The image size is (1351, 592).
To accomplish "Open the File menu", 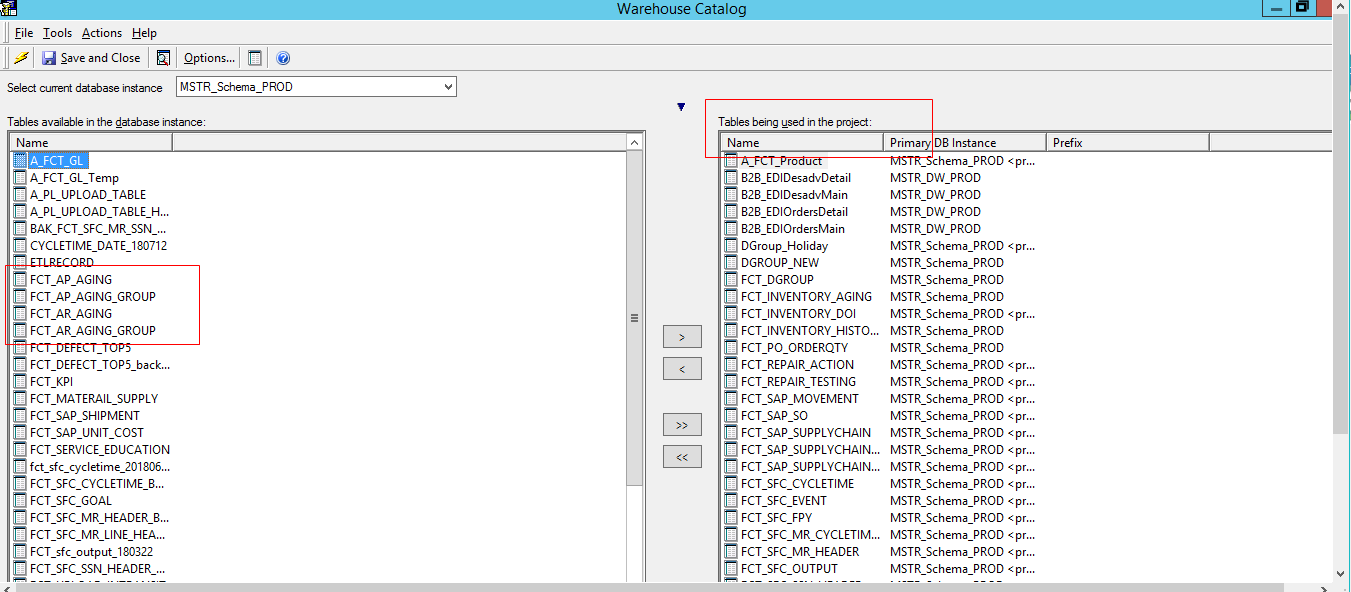I will click(24, 33).
